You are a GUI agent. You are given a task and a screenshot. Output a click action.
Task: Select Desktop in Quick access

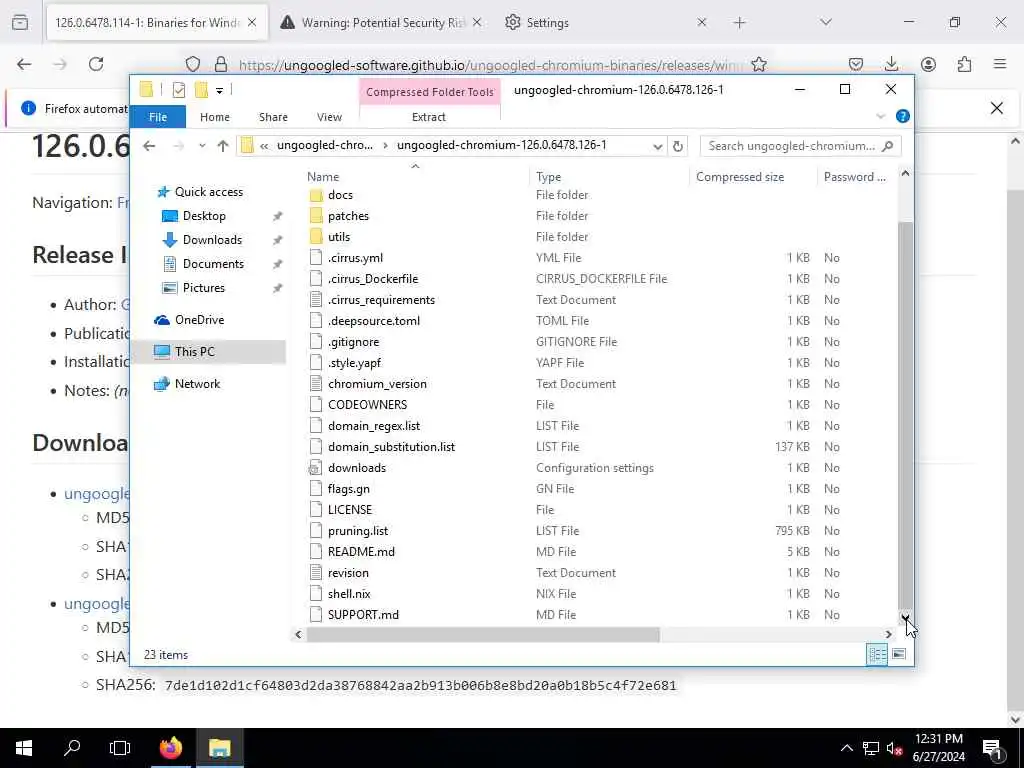pos(204,216)
